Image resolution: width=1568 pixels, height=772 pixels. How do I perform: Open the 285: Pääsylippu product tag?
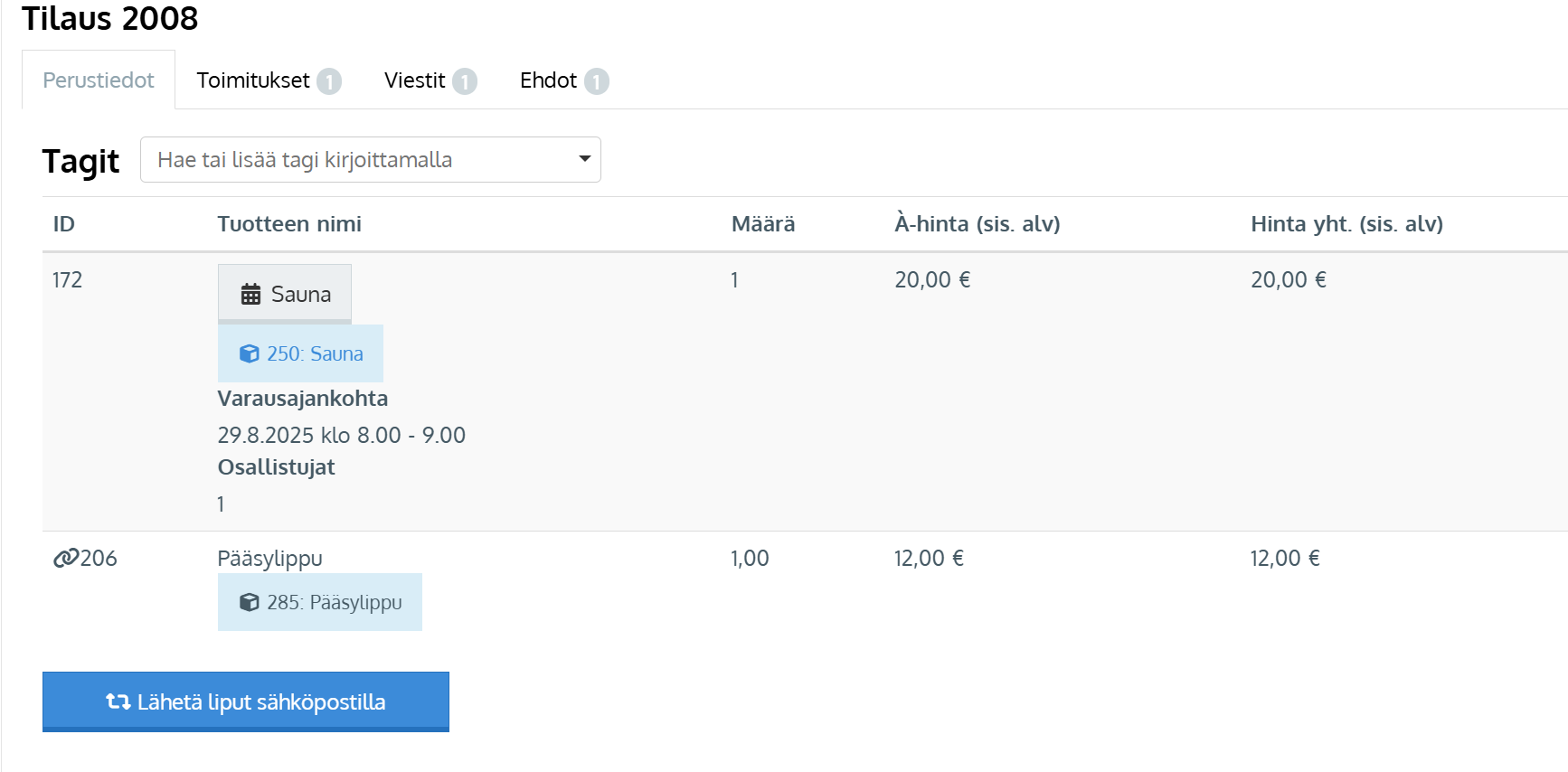pyautogui.click(x=320, y=602)
